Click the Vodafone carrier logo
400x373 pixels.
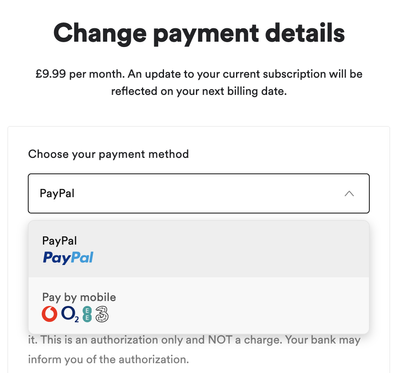(49, 314)
